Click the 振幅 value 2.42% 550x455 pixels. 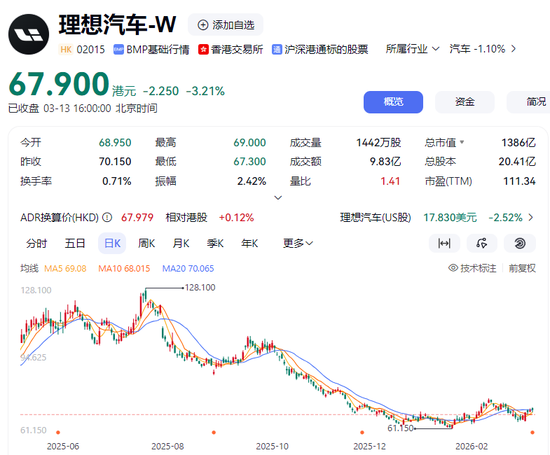coord(251,181)
